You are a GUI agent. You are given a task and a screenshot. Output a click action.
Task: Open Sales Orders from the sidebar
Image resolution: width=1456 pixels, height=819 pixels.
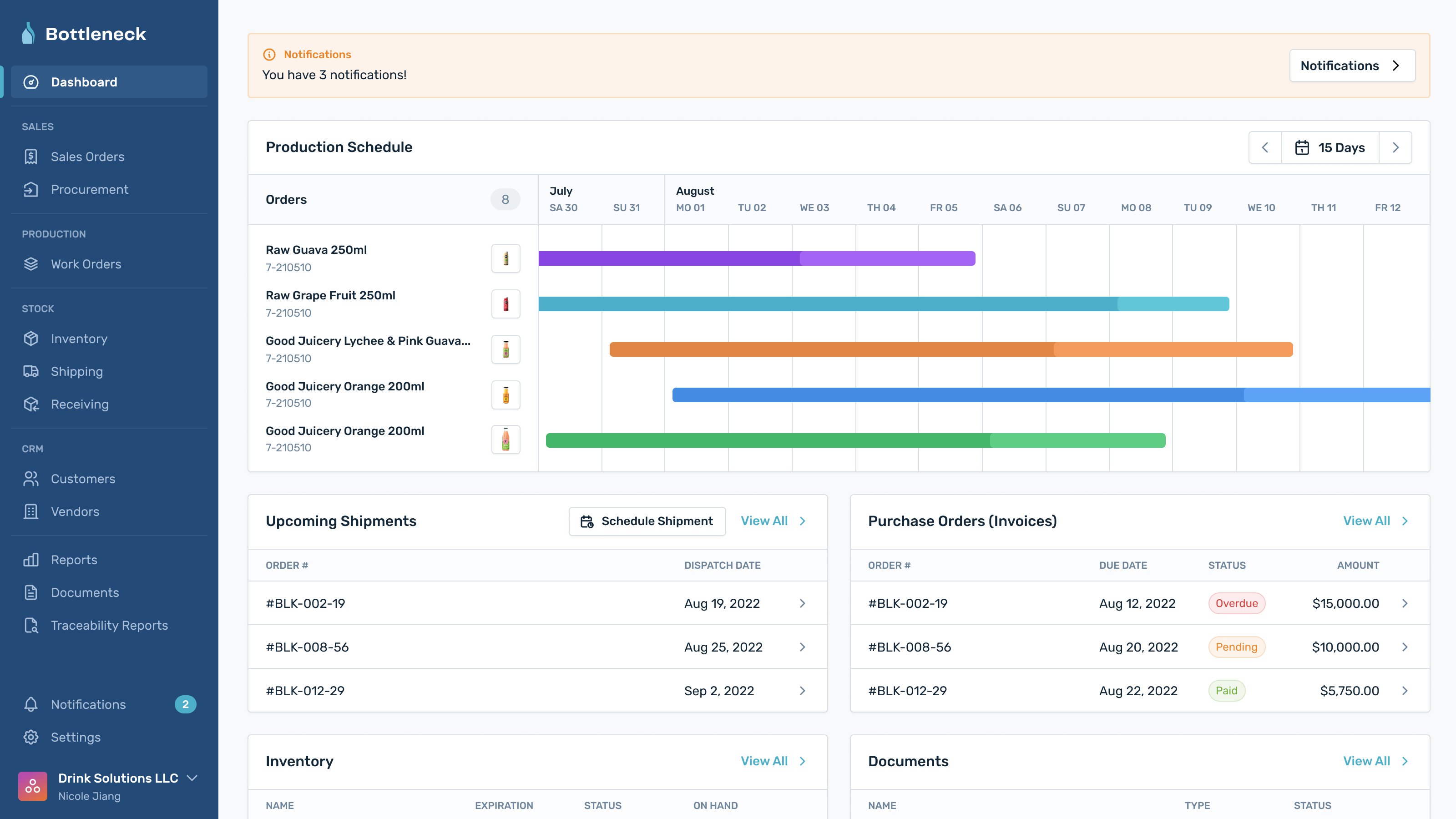(x=87, y=157)
